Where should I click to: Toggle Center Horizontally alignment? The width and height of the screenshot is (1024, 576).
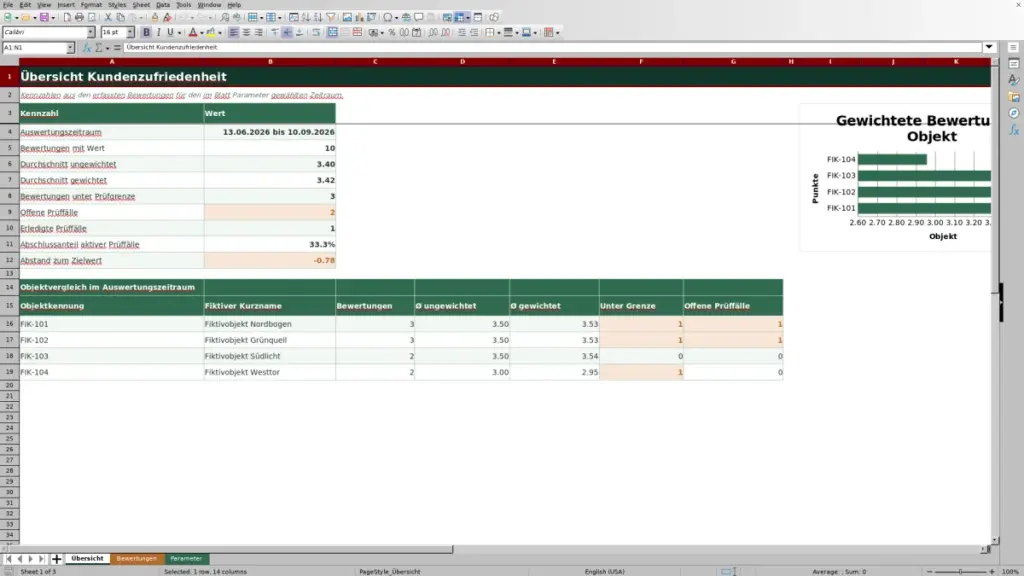tap(246, 32)
